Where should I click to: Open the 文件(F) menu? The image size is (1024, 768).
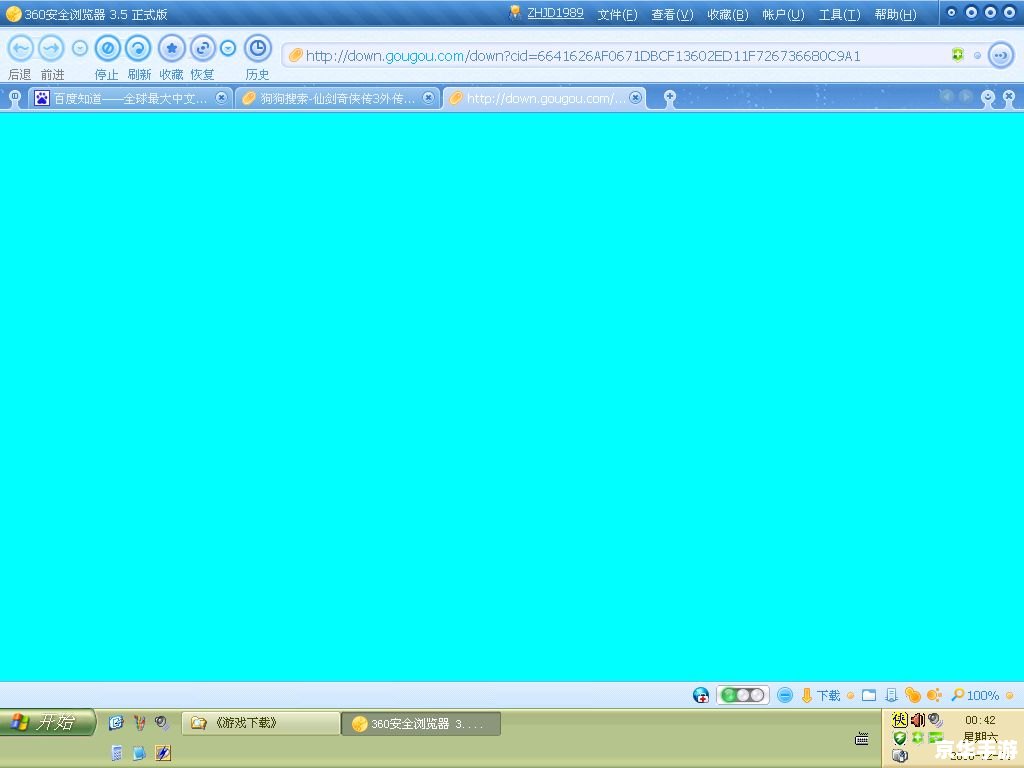[617, 14]
